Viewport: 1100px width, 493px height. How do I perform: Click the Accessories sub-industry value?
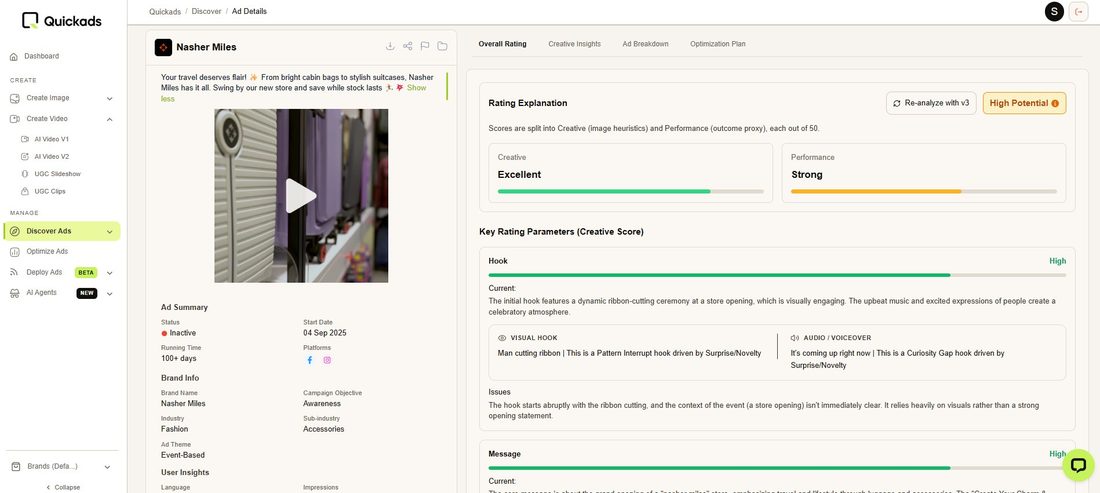[323, 429]
